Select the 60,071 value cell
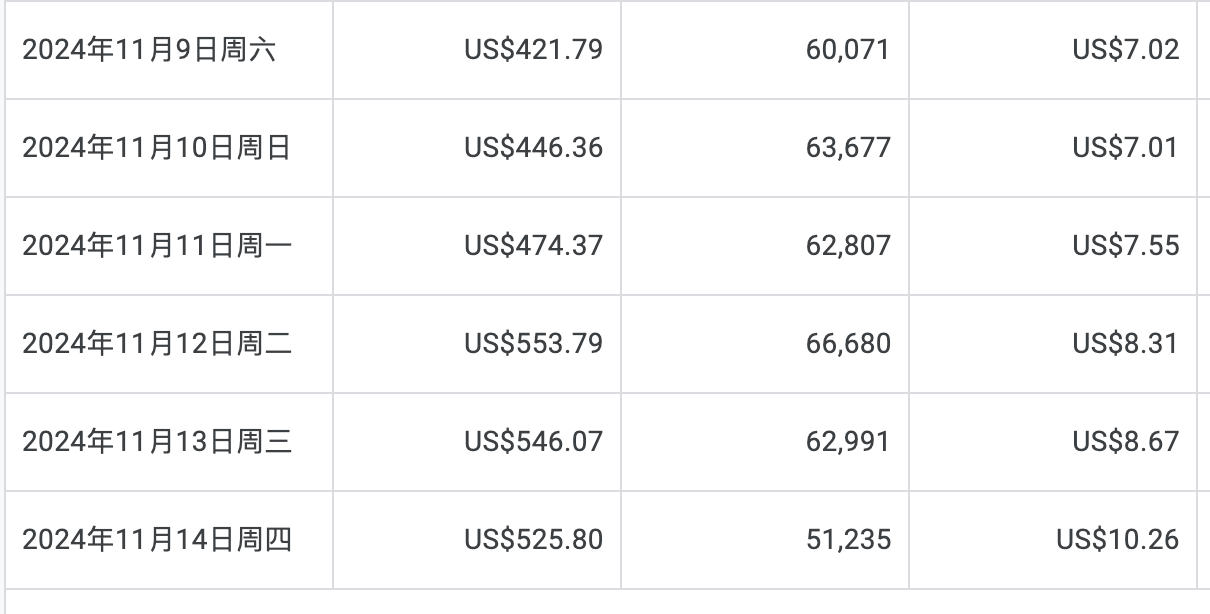 [x=765, y=50]
